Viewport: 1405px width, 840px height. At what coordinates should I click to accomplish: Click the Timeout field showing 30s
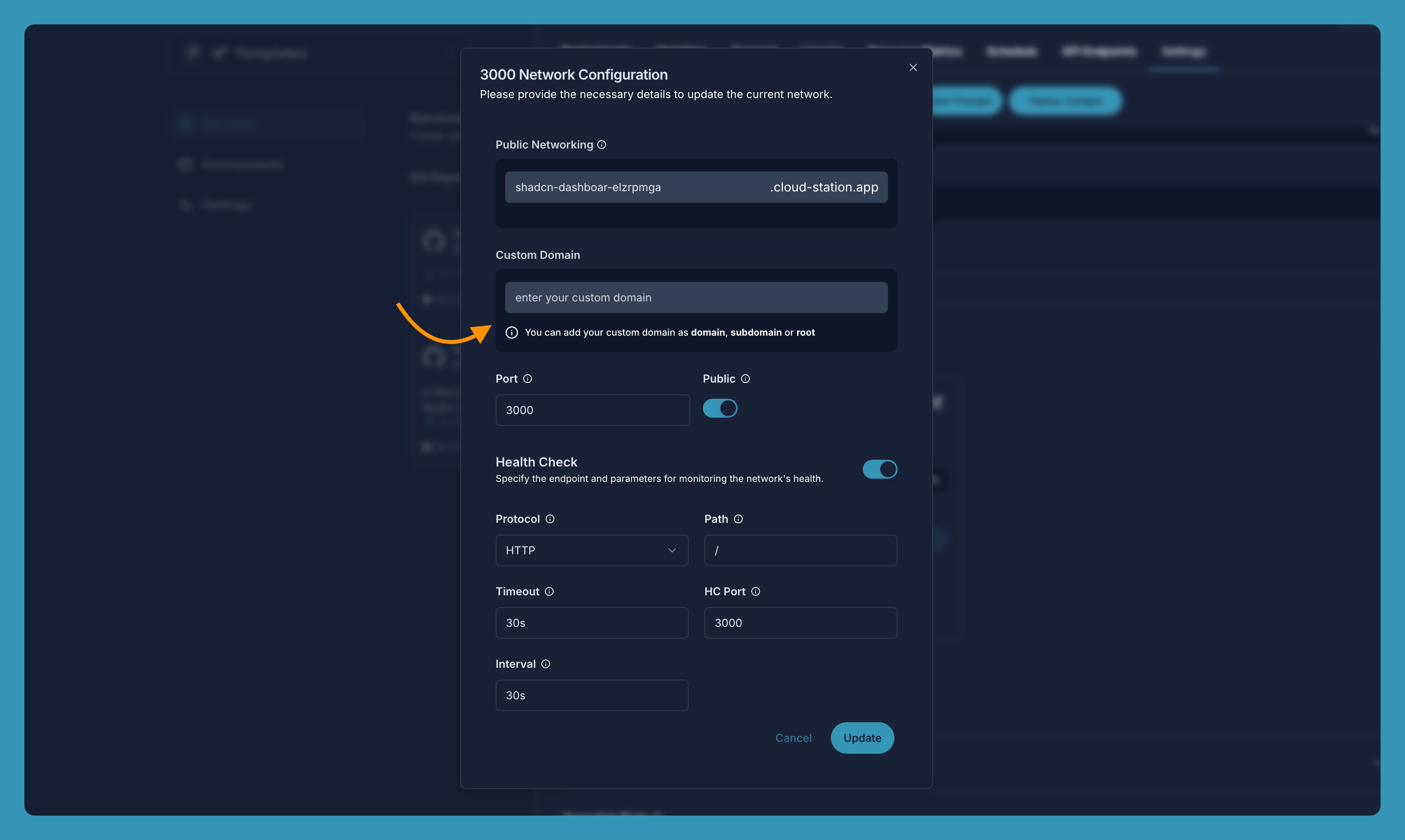[591, 623]
